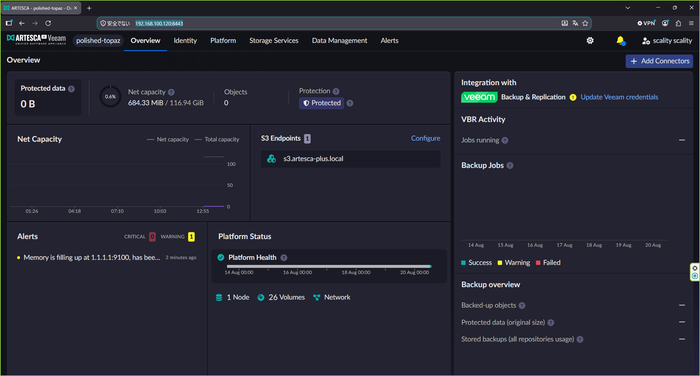Switch to the Overview tab
700x376 pixels.
(146, 41)
